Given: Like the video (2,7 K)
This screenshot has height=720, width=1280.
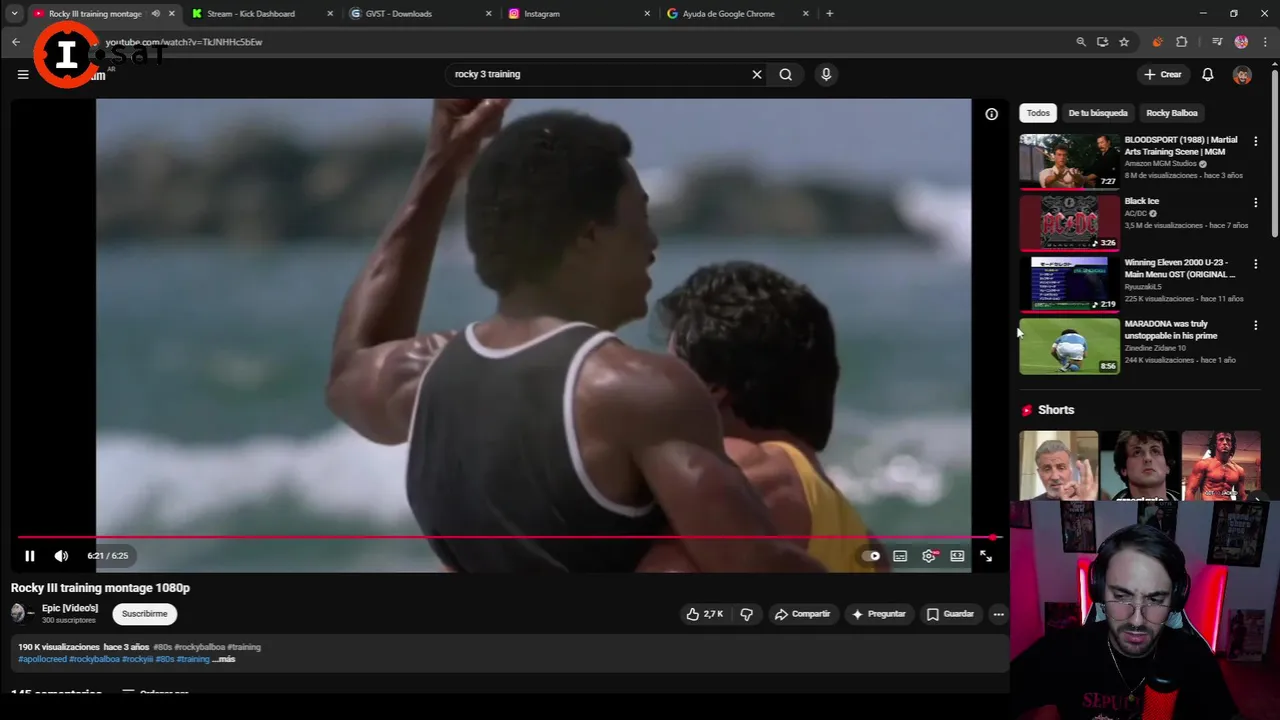Looking at the screenshot, I should point(705,614).
